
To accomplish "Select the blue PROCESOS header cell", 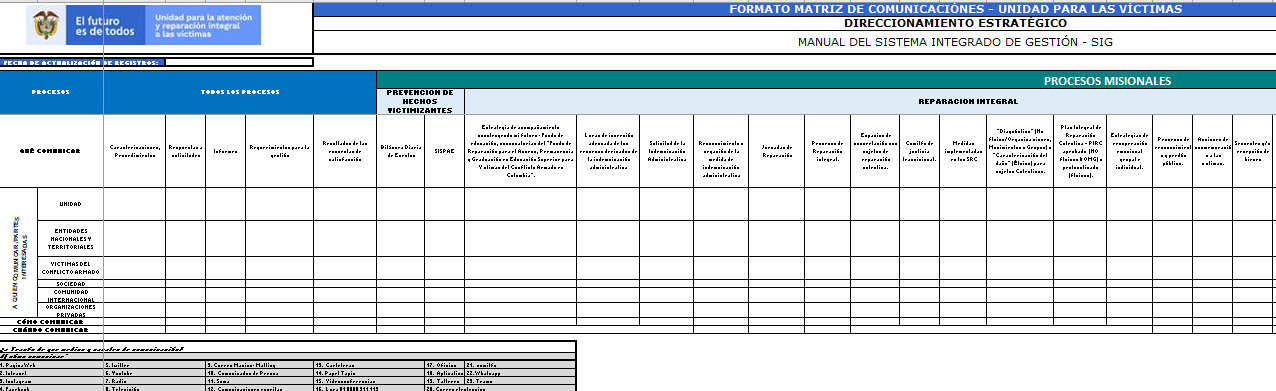I will point(52,93).
